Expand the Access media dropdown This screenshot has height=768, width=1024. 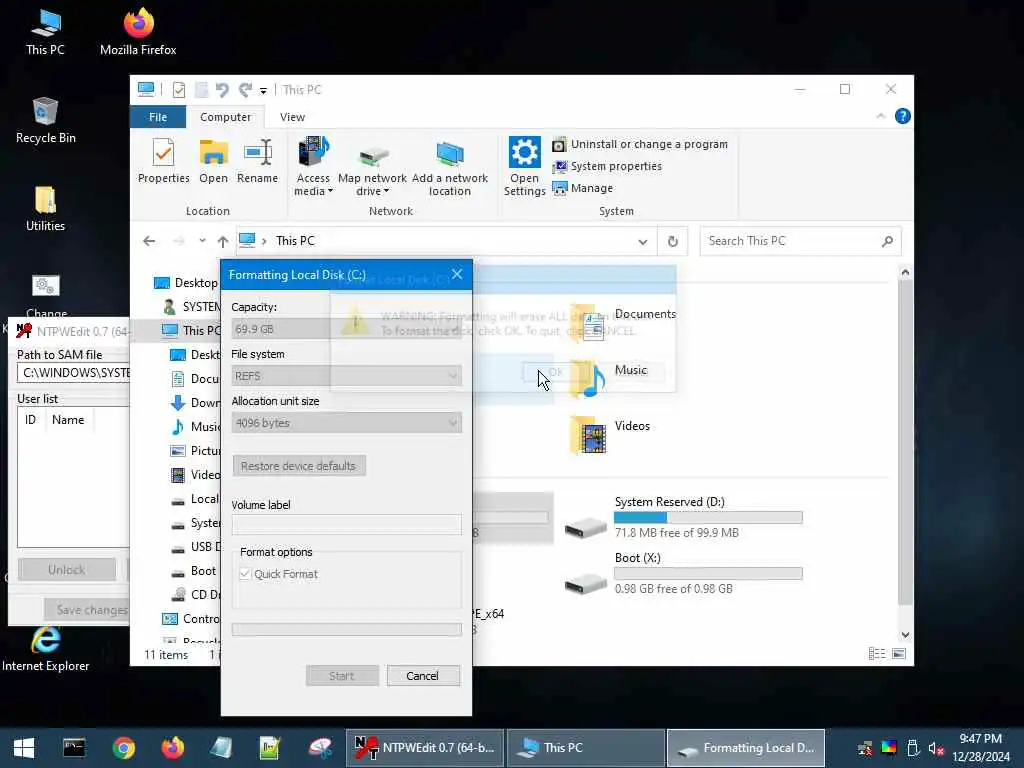click(x=313, y=167)
